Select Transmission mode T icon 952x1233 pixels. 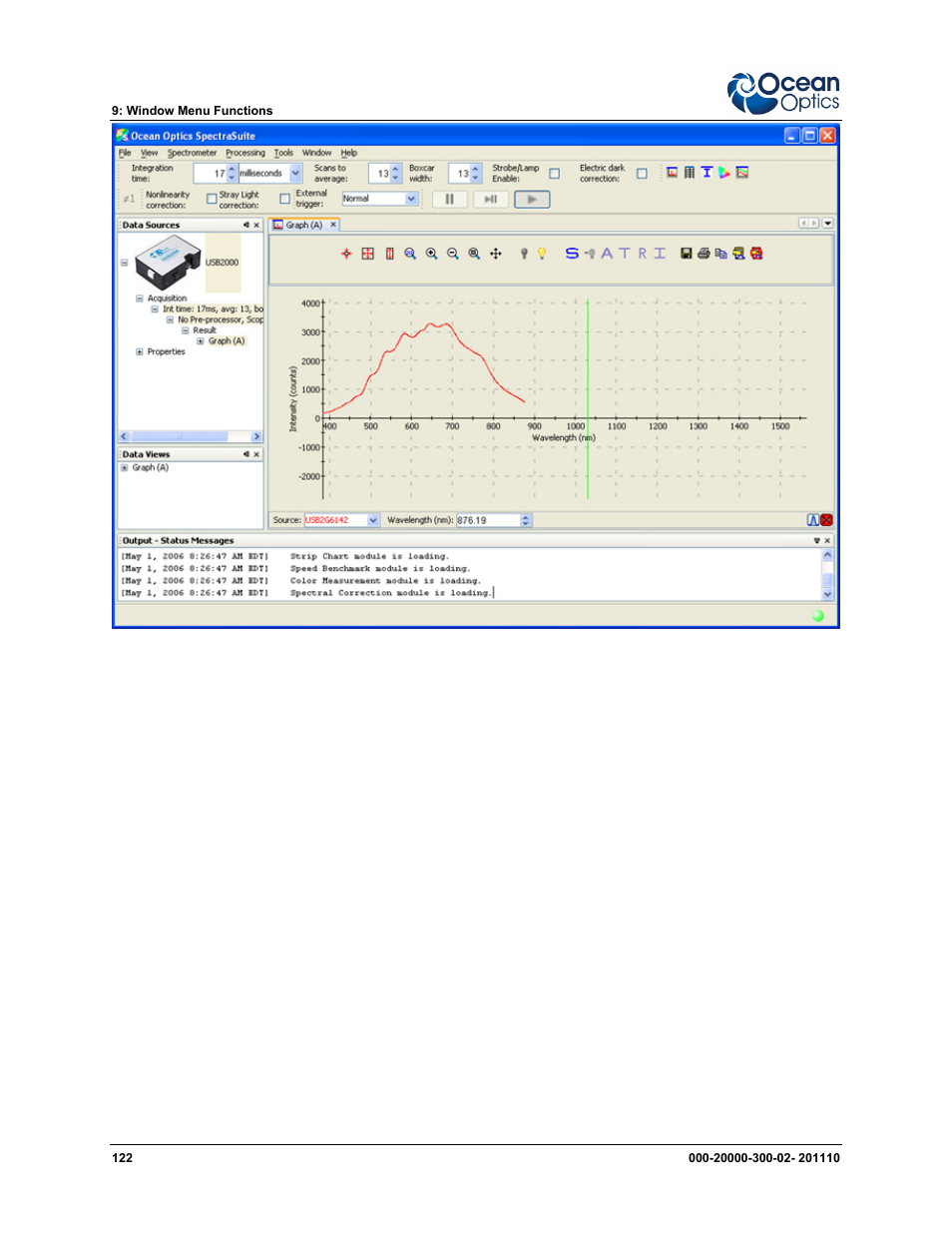click(x=625, y=254)
